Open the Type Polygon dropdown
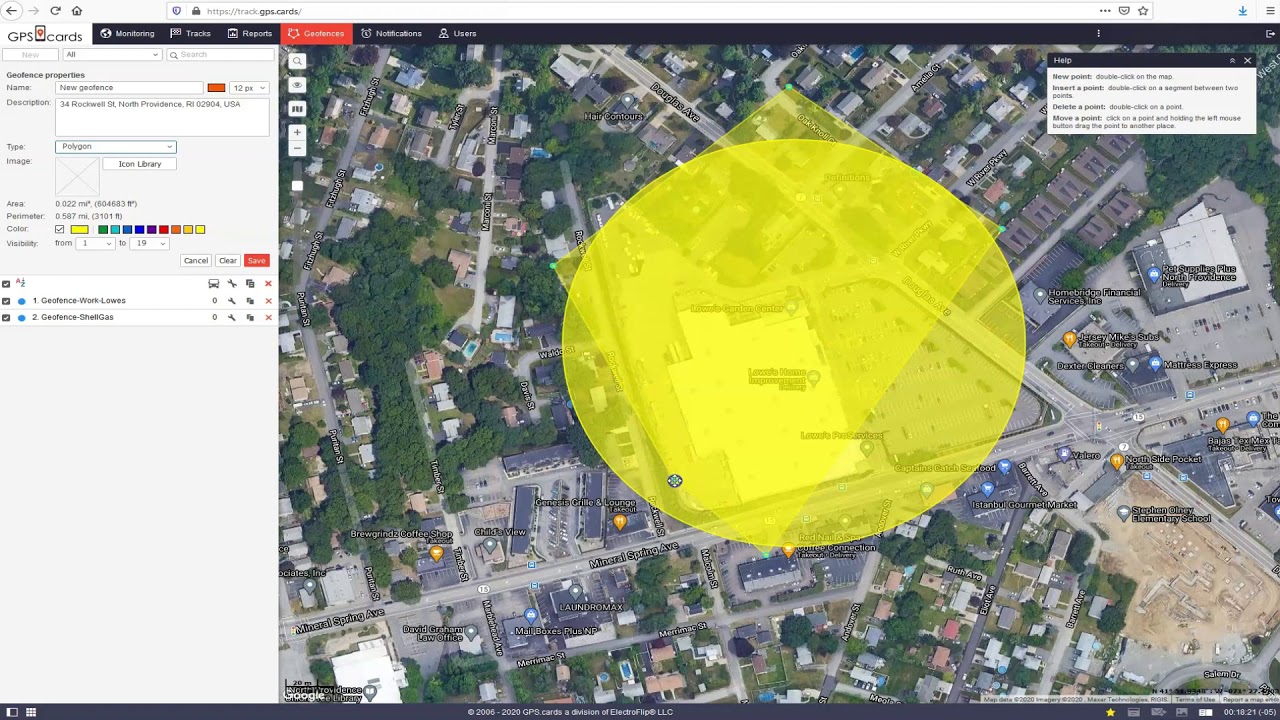 [x=115, y=146]
